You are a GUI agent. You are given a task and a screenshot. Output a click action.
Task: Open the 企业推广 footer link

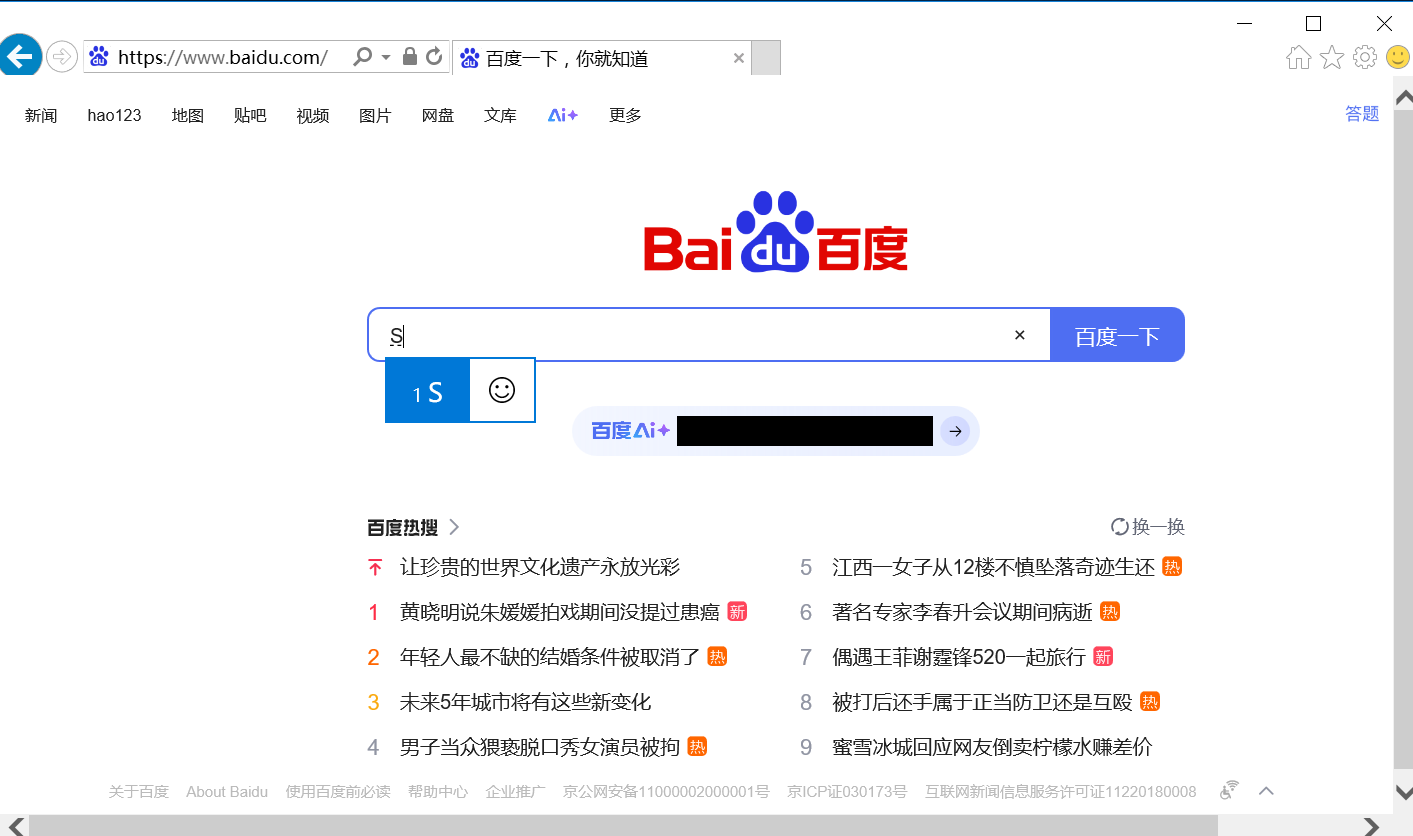pos(516,791)
